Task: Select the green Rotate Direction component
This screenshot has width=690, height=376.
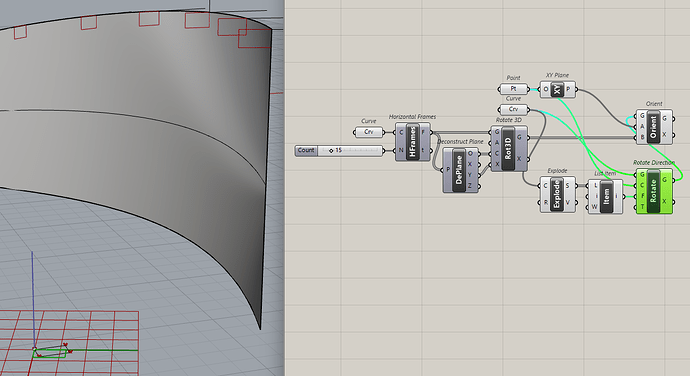Action: tap(654, 191)
